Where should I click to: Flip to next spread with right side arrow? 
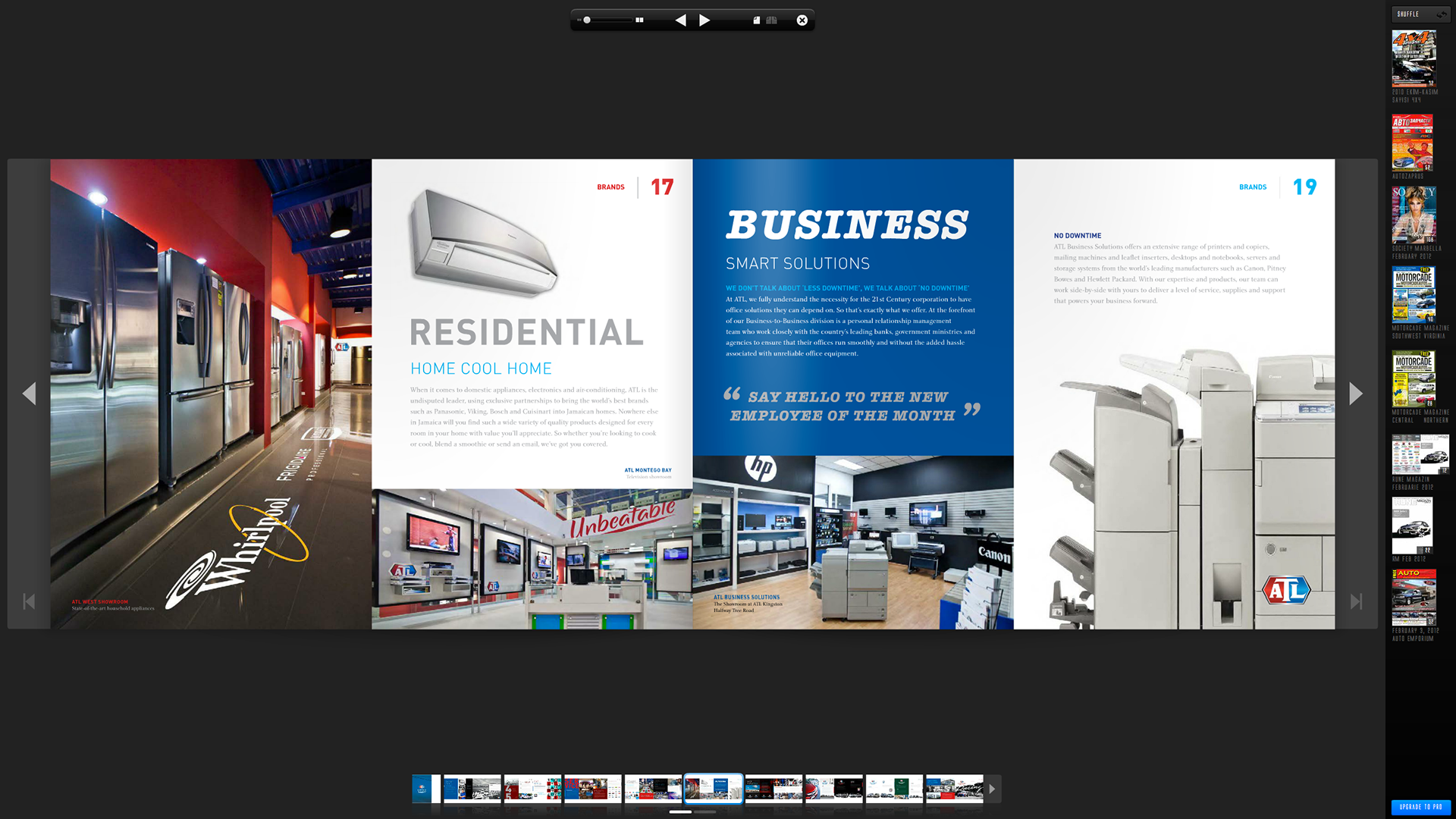pos(1356,394)
